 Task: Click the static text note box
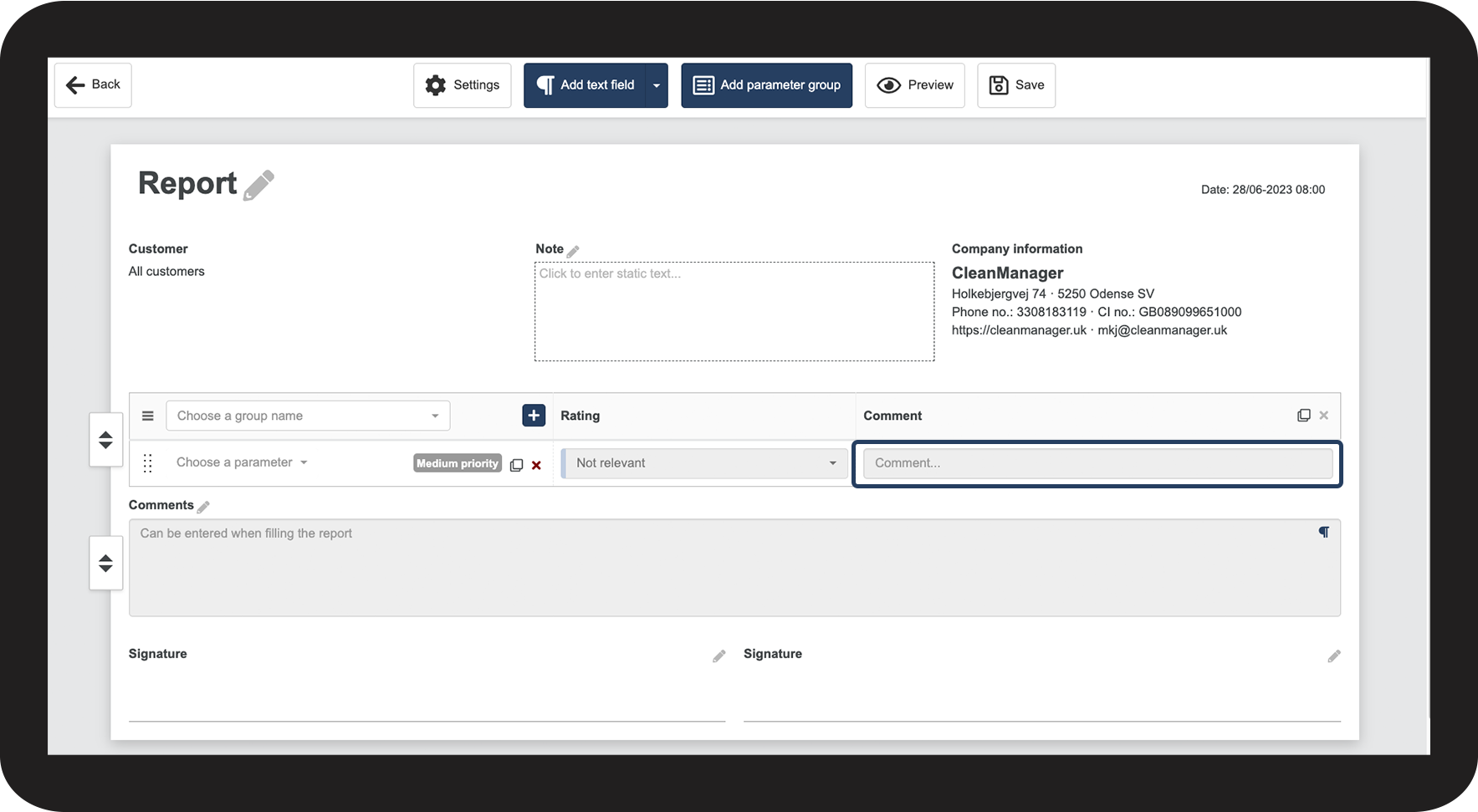(734, 312)
